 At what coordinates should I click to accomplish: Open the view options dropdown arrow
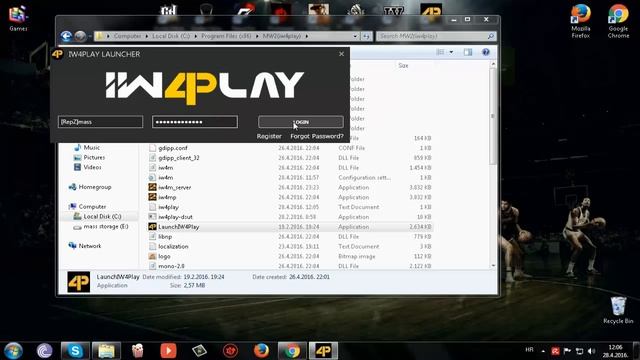pos(451,52)
